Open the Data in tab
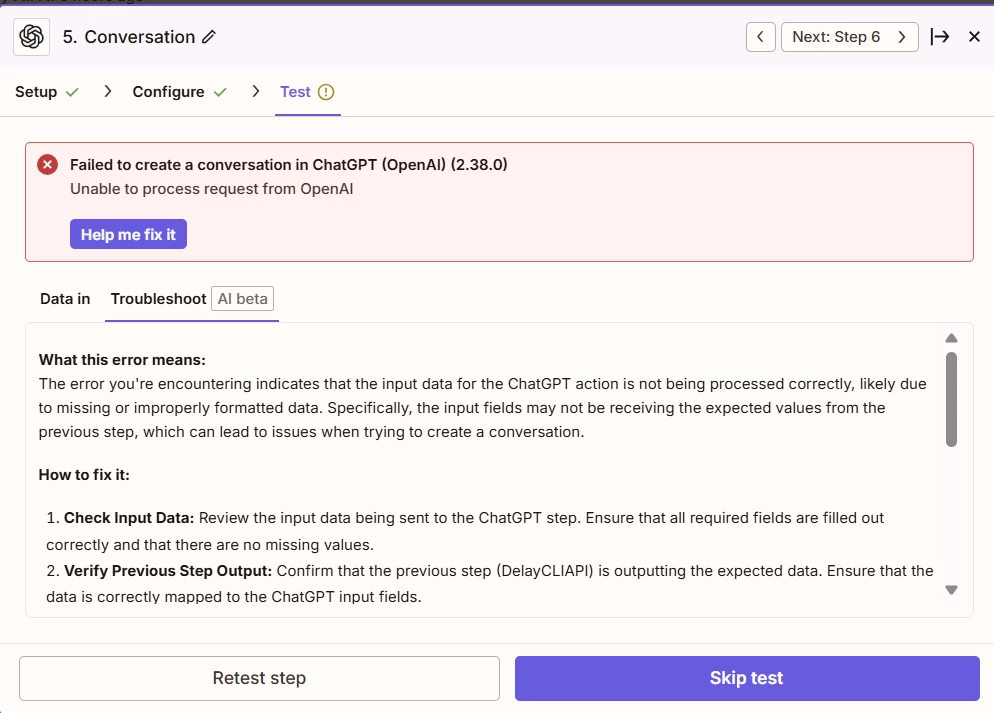This screenshot has height=713, width=994. point(65,299)
